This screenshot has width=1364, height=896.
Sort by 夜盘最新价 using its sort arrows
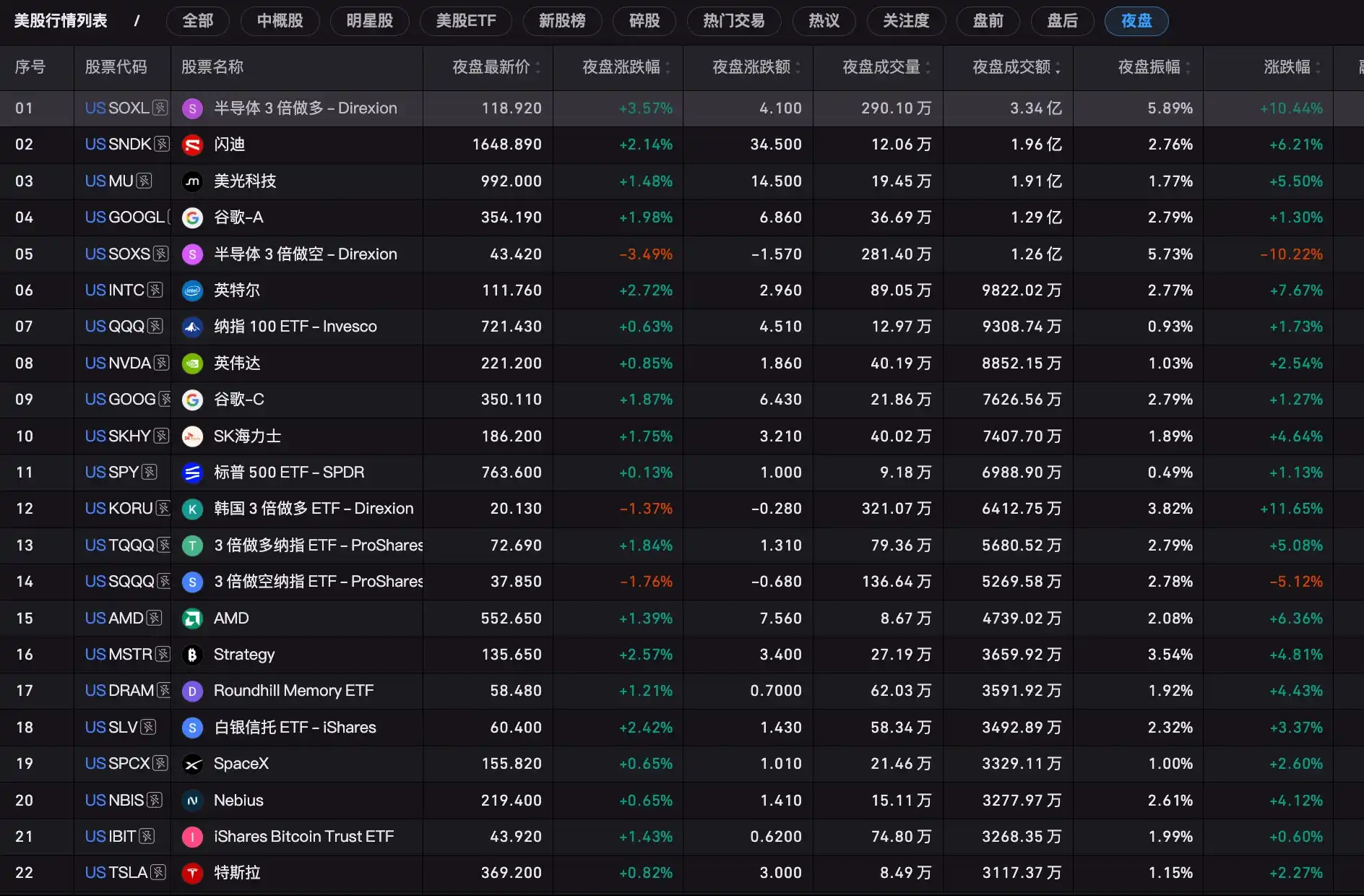(538, 67)
